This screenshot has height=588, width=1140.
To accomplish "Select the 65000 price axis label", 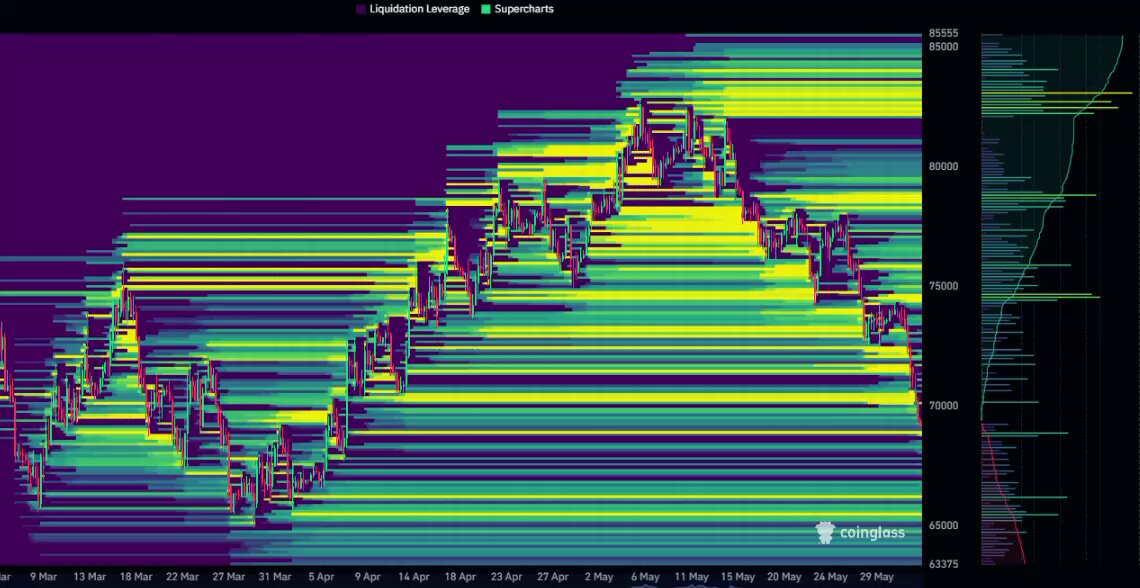I will click(943, 525).
